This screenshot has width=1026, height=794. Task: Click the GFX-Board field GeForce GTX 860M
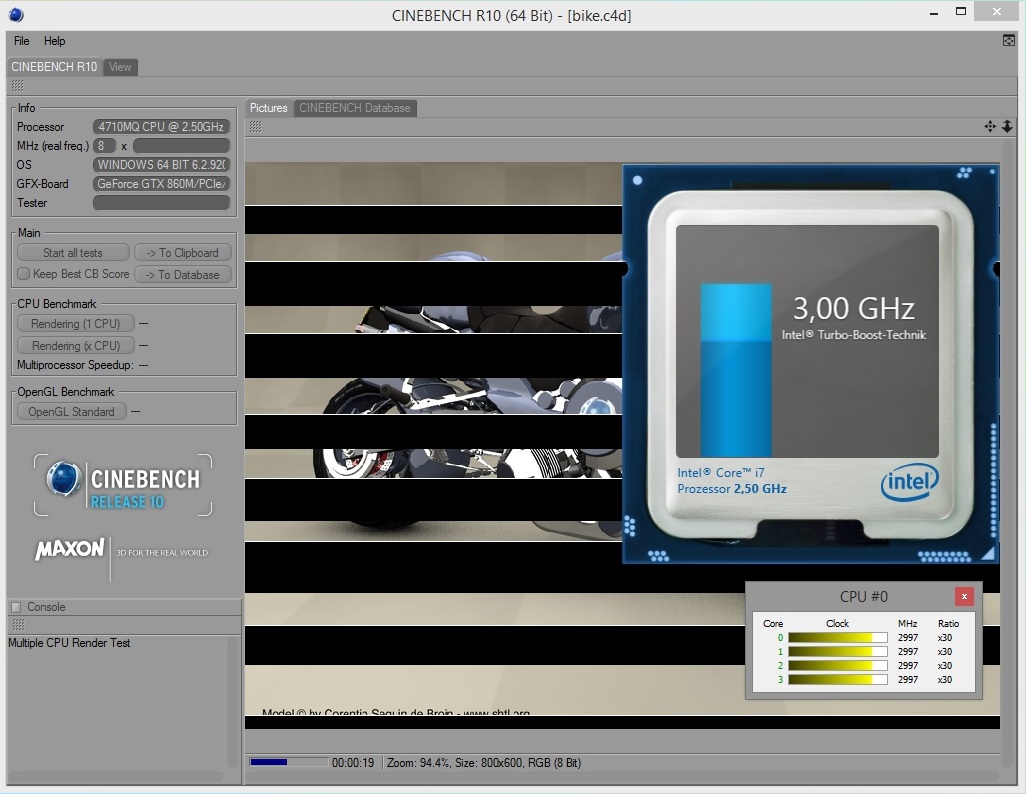[x=161, y=184]
